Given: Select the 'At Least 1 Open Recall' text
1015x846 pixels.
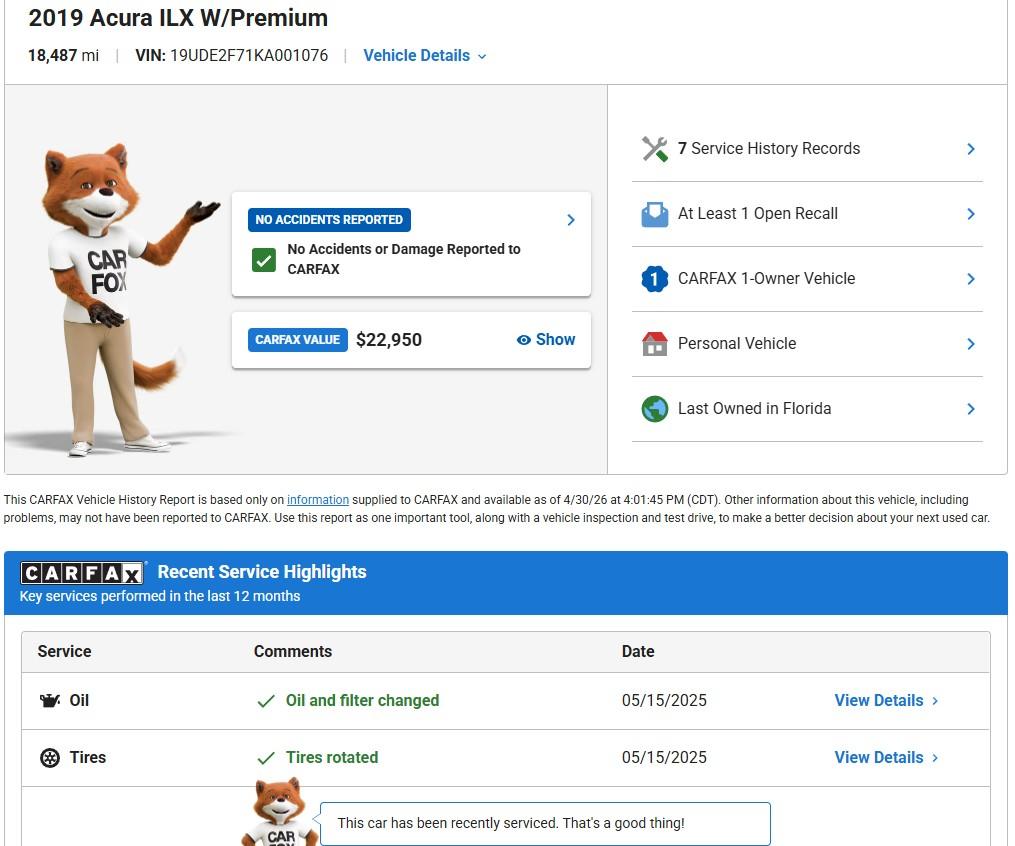Looking at the screenshot, I should pyautogui.click(x=758, y=214).
